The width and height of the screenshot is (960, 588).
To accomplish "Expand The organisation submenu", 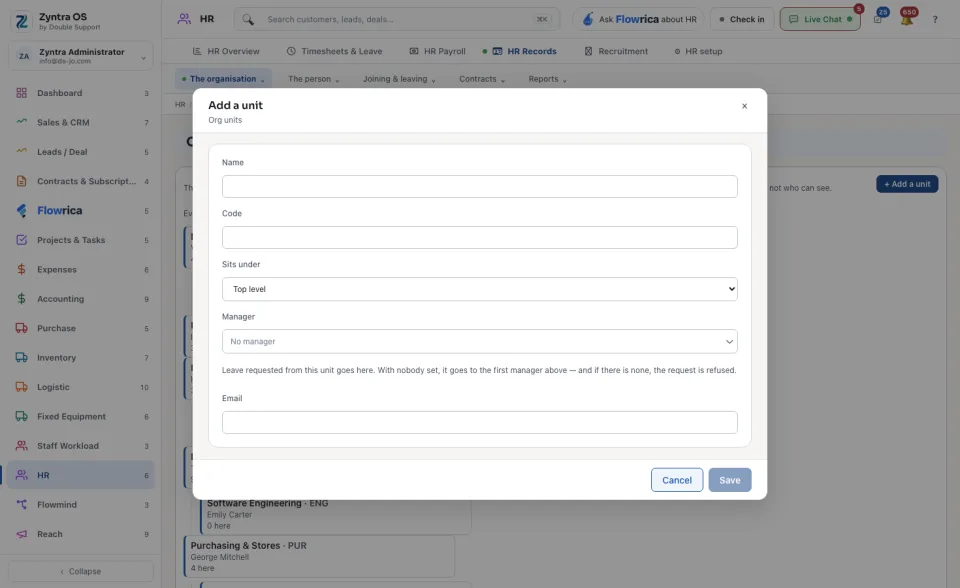I will pos(223,79).
